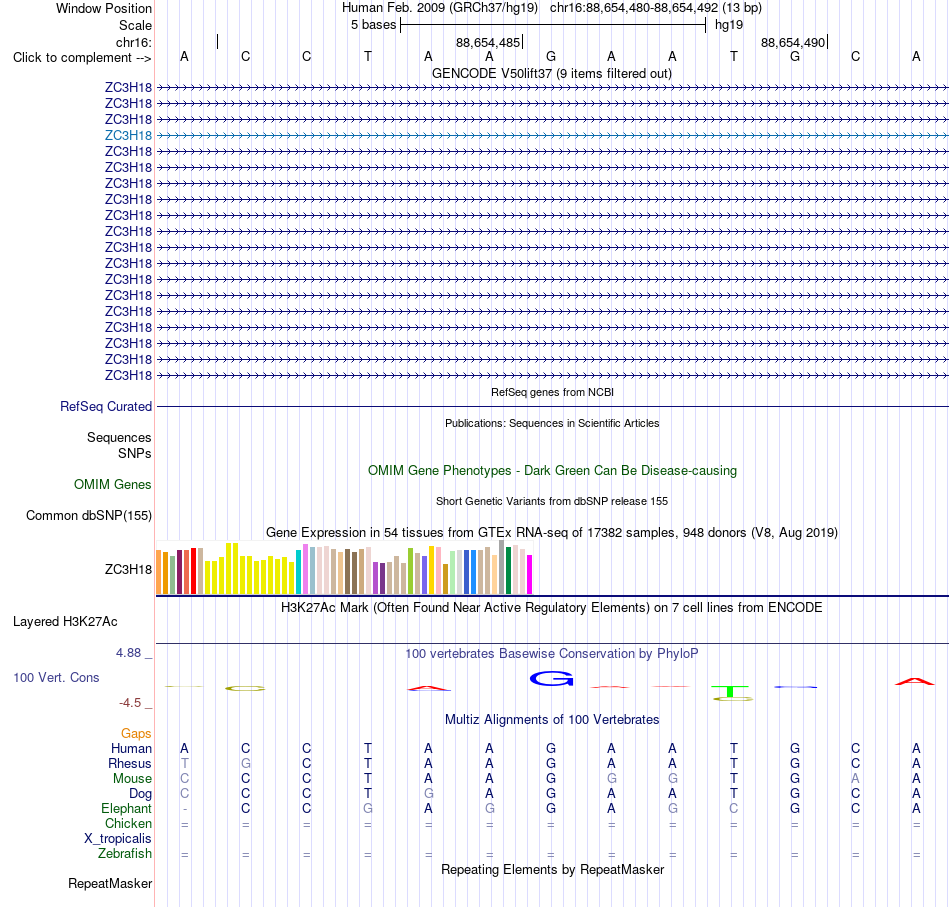Screen dimensions: 950x907
Task: Click the green T in PhyloP conservation track
Action: point(730,691)
